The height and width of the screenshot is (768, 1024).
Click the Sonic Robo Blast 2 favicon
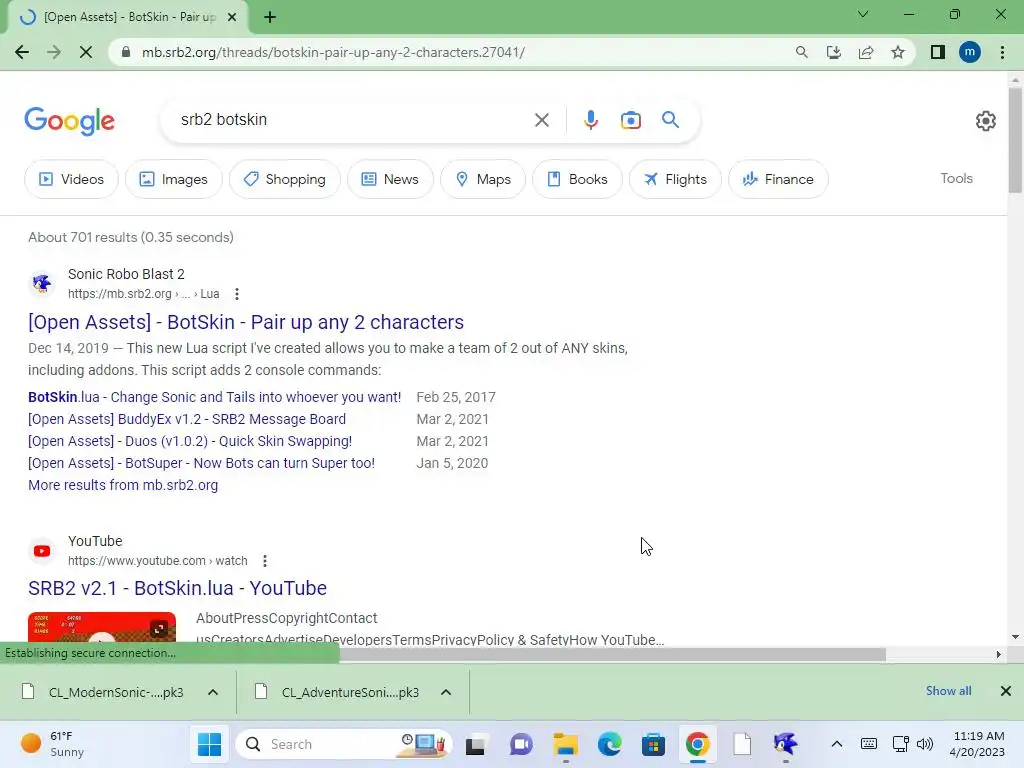pyautogui.click(x=42, y=284)
